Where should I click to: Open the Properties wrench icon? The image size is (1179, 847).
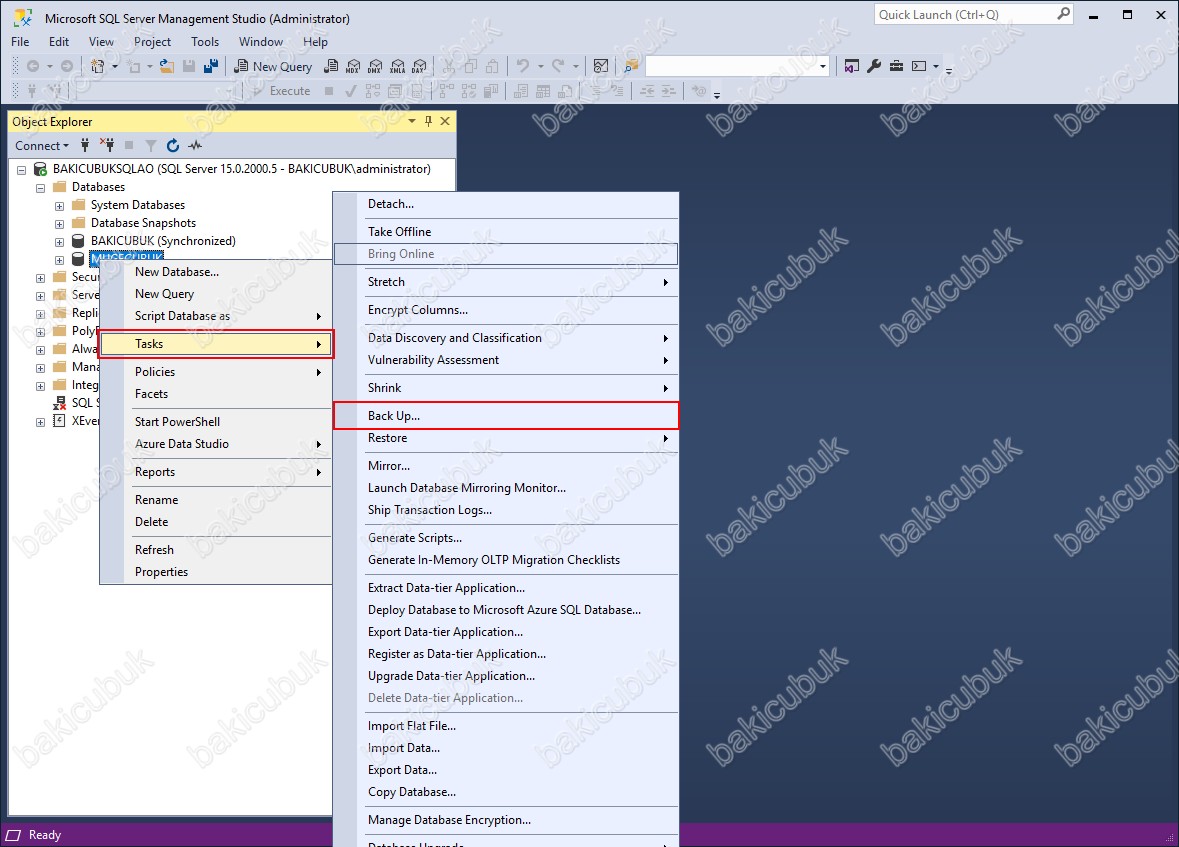point(874,66)
